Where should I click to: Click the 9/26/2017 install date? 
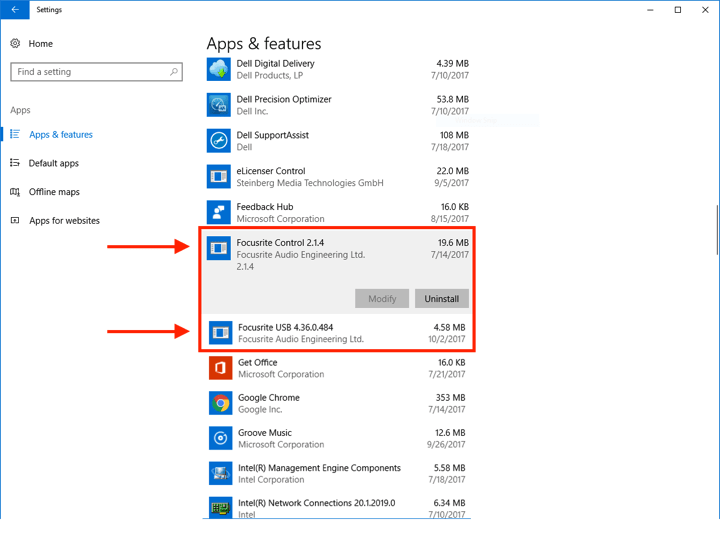click(446, 445)
